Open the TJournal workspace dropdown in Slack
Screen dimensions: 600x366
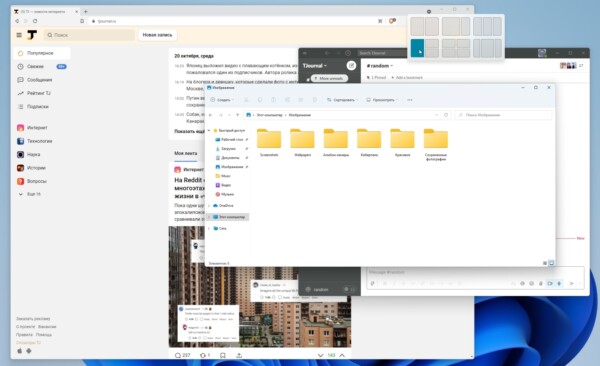pyautogui.click(x=315, y=65)
